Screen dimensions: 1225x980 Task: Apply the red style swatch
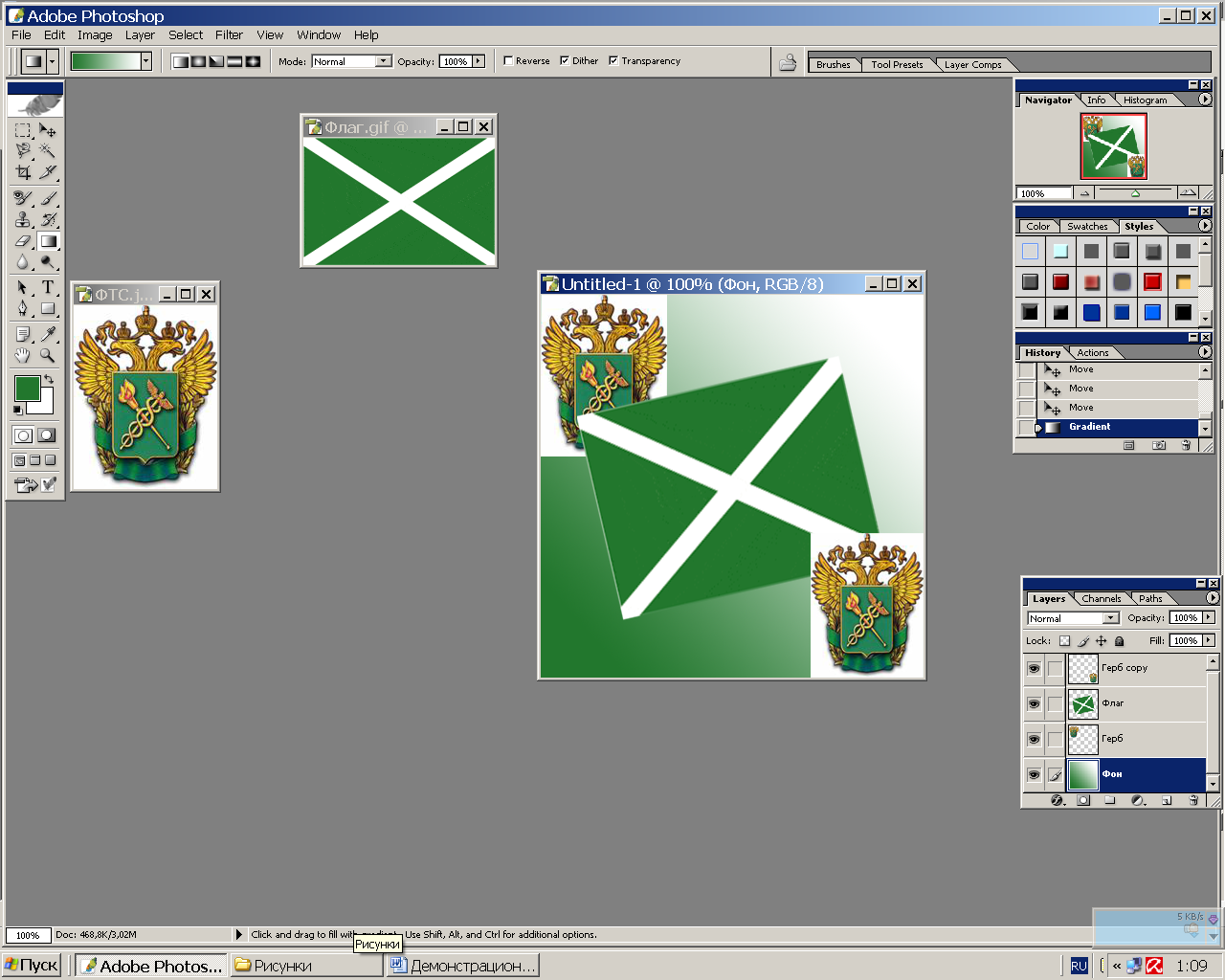(x=1152, y=281)
